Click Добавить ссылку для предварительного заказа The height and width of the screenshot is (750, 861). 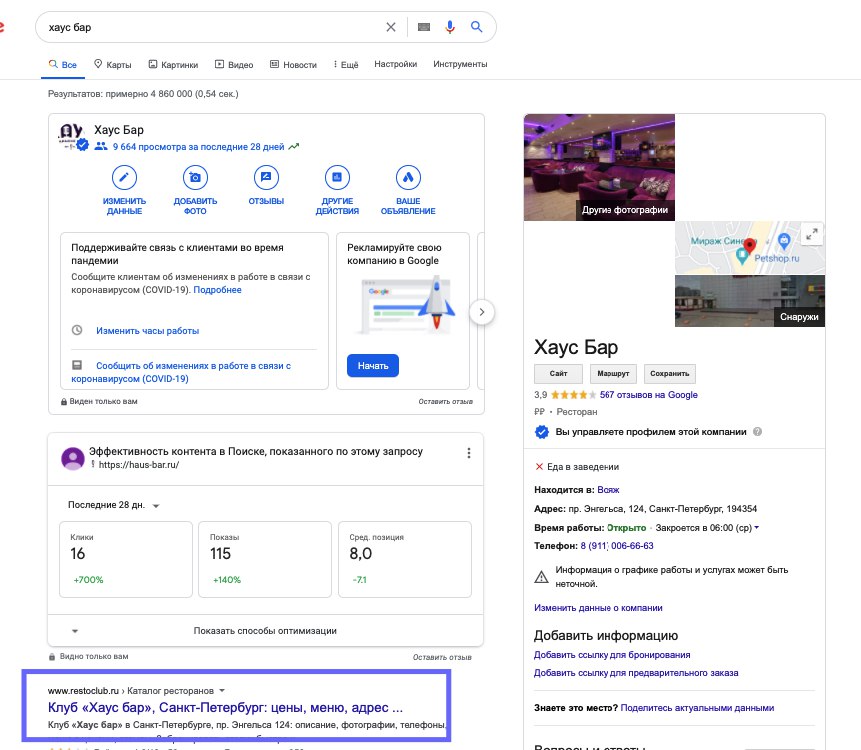tap(636, 673)
